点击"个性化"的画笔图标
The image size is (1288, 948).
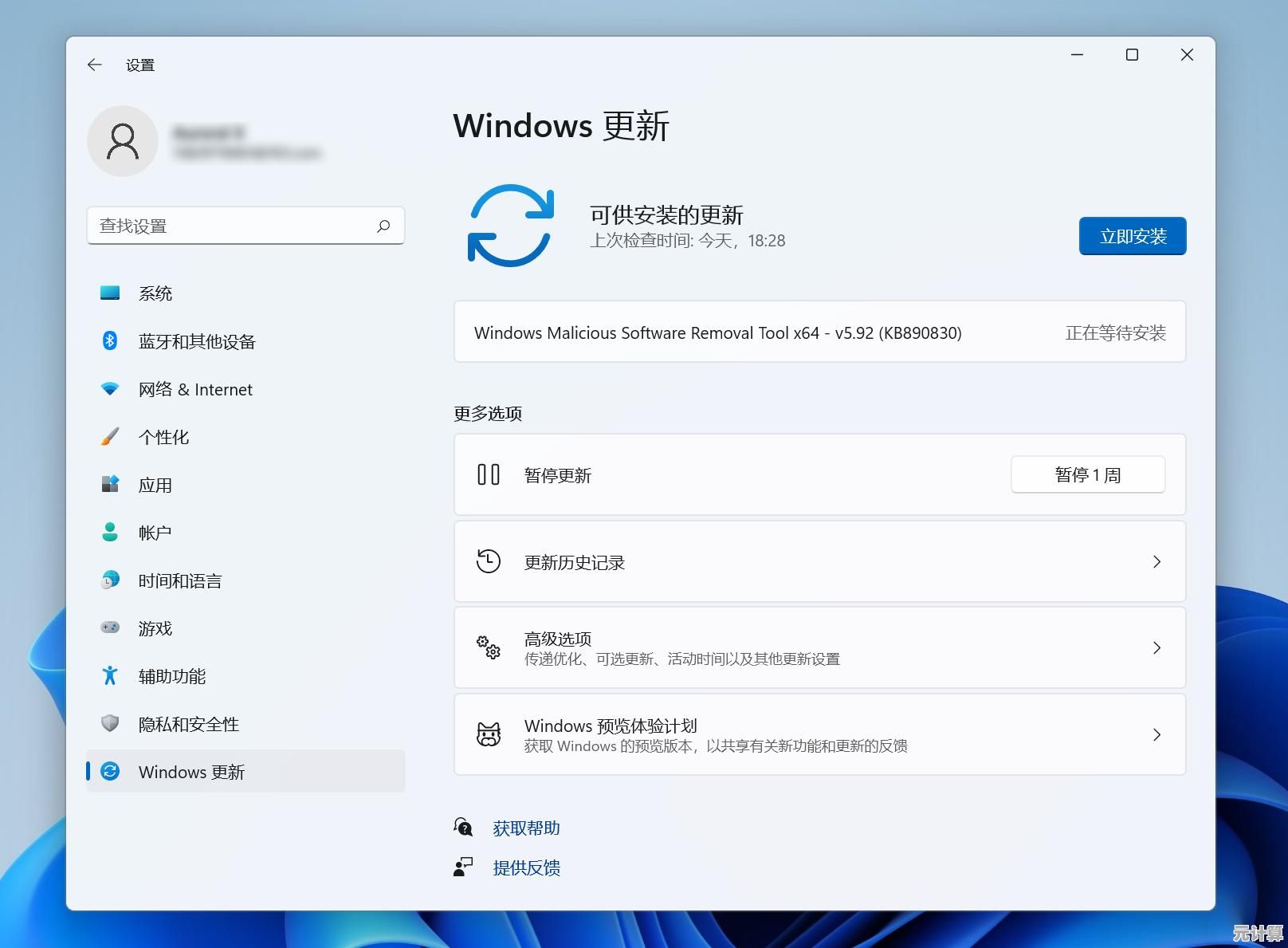pyautogui.click(x=111, y=437)
